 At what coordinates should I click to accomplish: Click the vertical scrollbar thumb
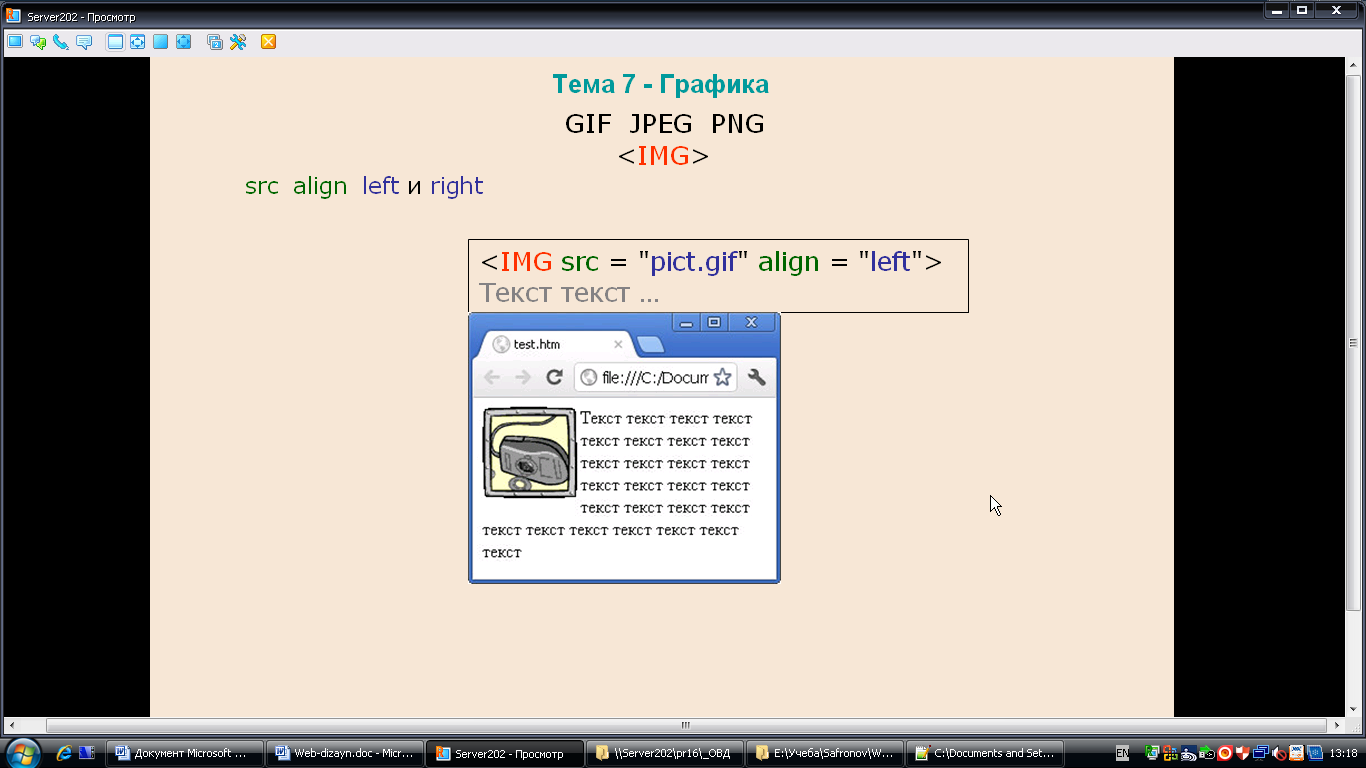tap(1354, 343)
